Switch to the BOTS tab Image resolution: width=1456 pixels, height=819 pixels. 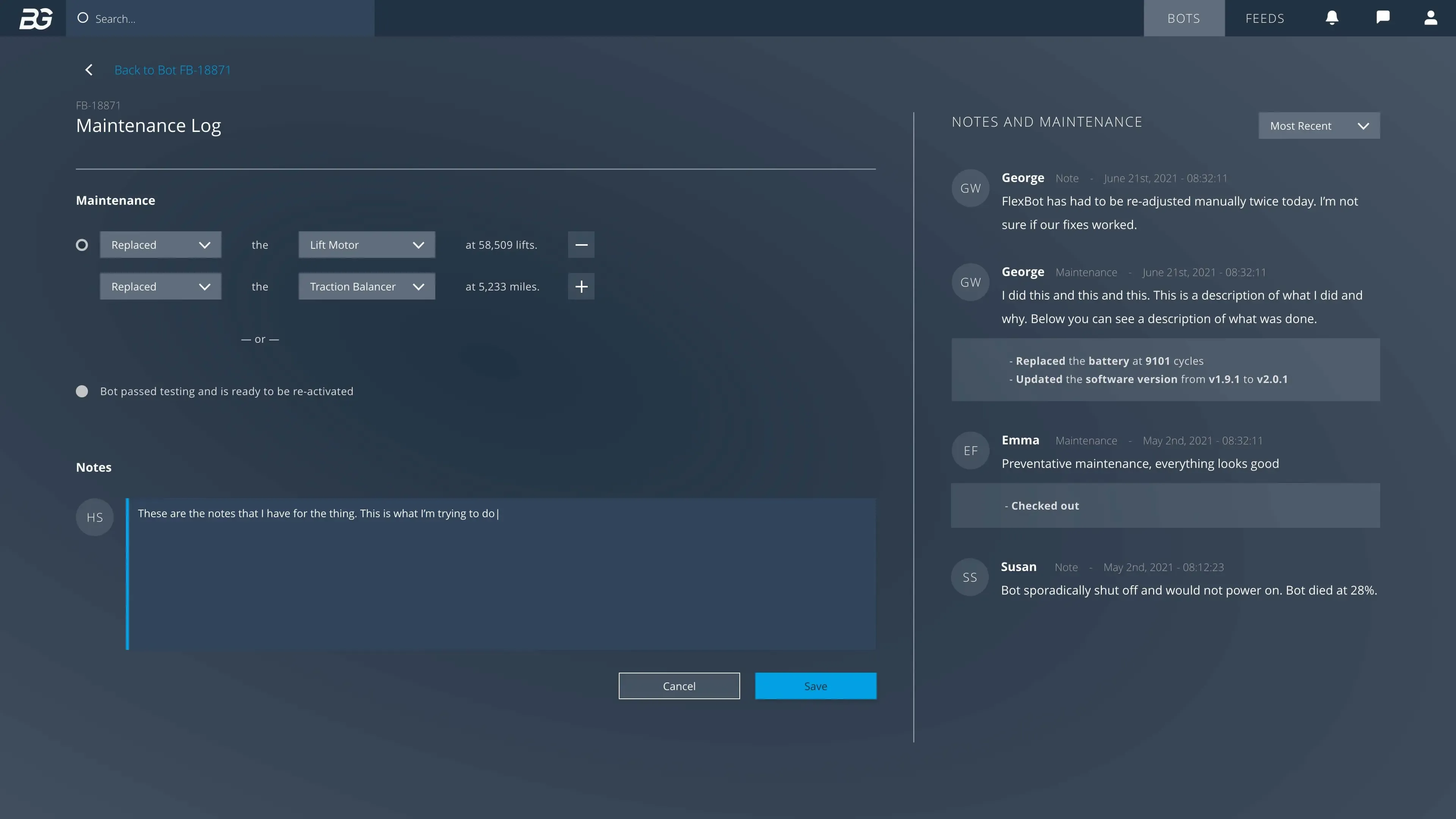tap(1183, 18)
